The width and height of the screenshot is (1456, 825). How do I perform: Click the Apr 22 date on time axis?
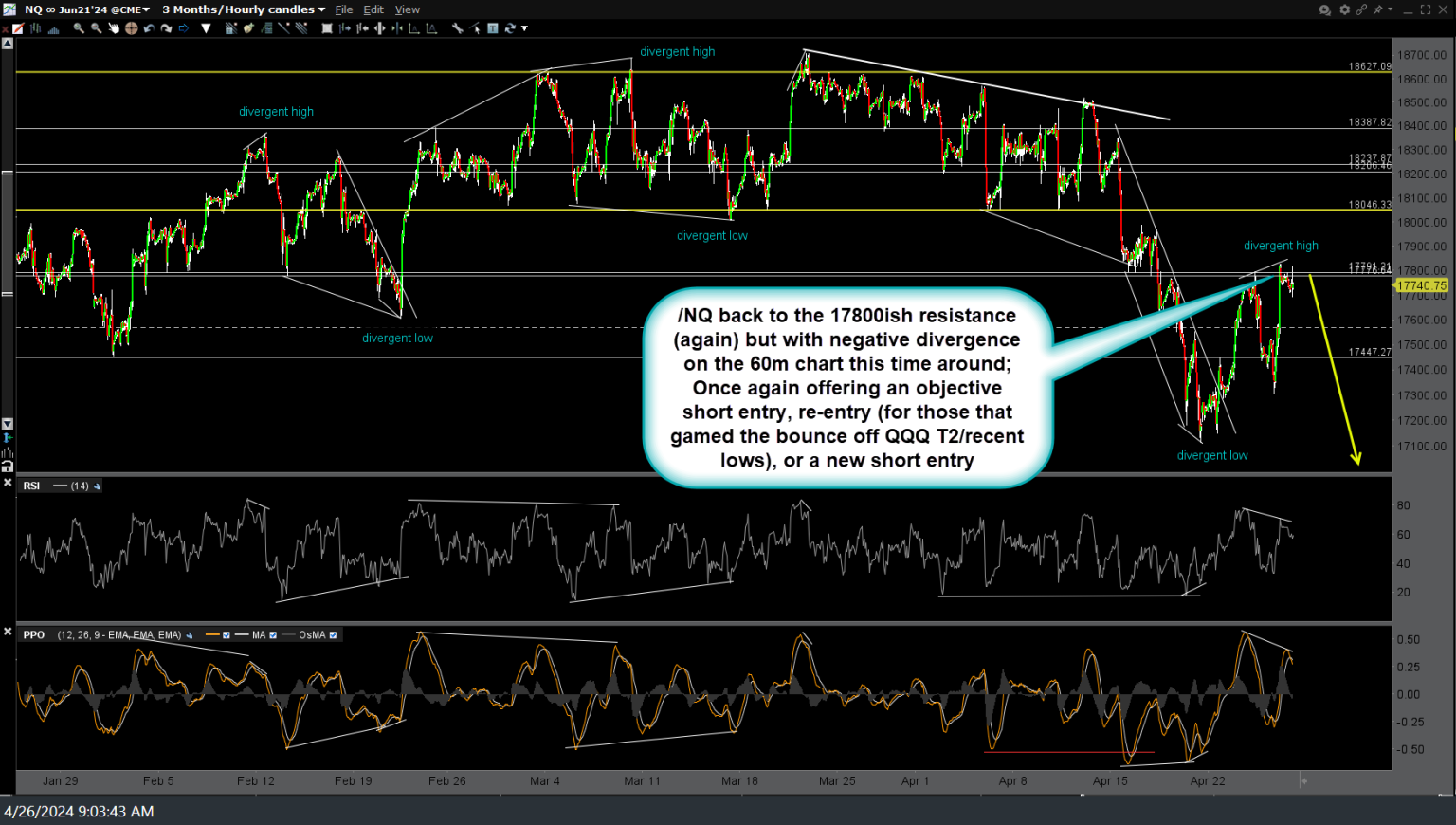pyautogui.click(x=1208, y=781)
